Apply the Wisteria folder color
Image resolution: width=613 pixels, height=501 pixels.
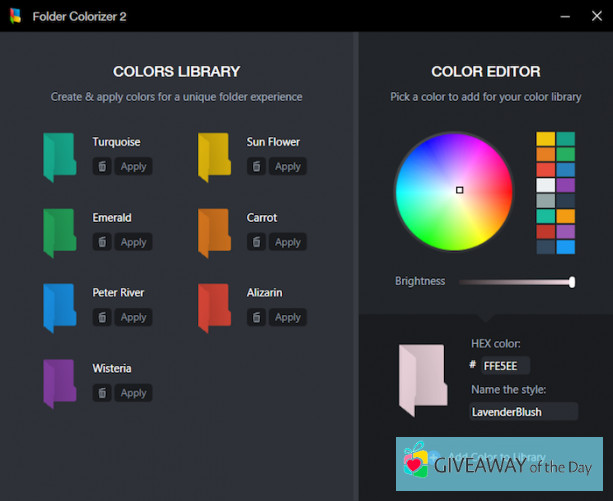(133, 393)
